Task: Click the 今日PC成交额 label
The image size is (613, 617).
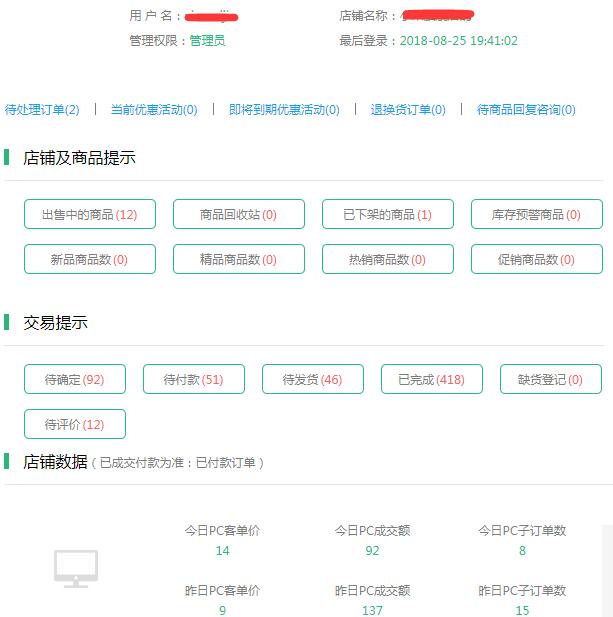Action: (372, 530)
